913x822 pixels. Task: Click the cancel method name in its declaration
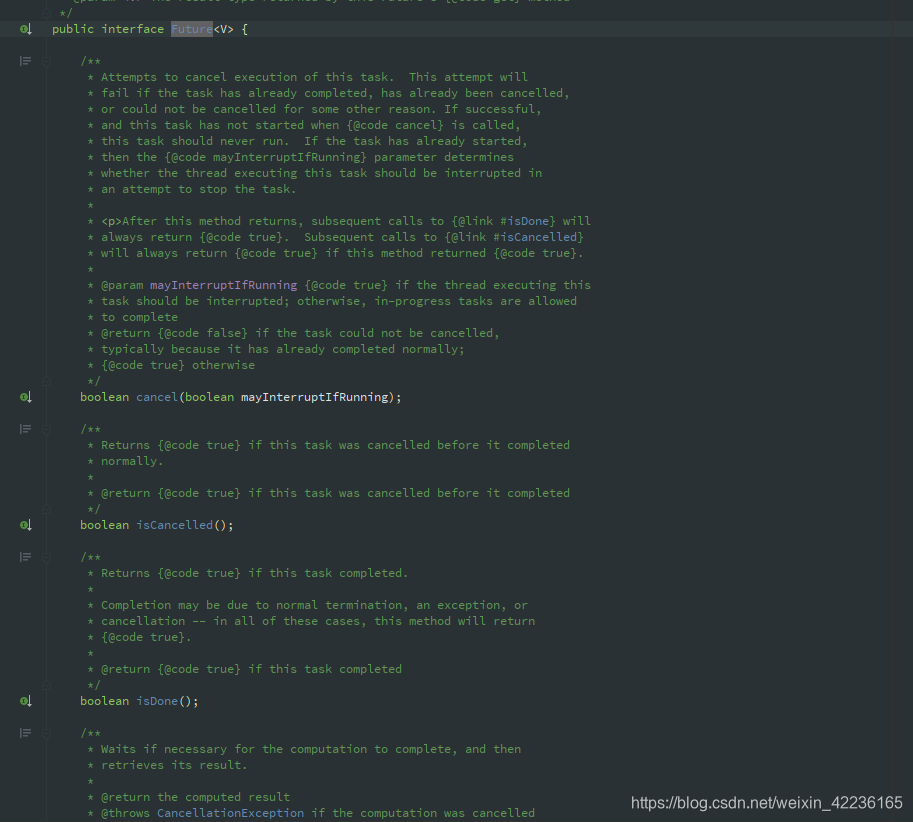click(157, 397)
